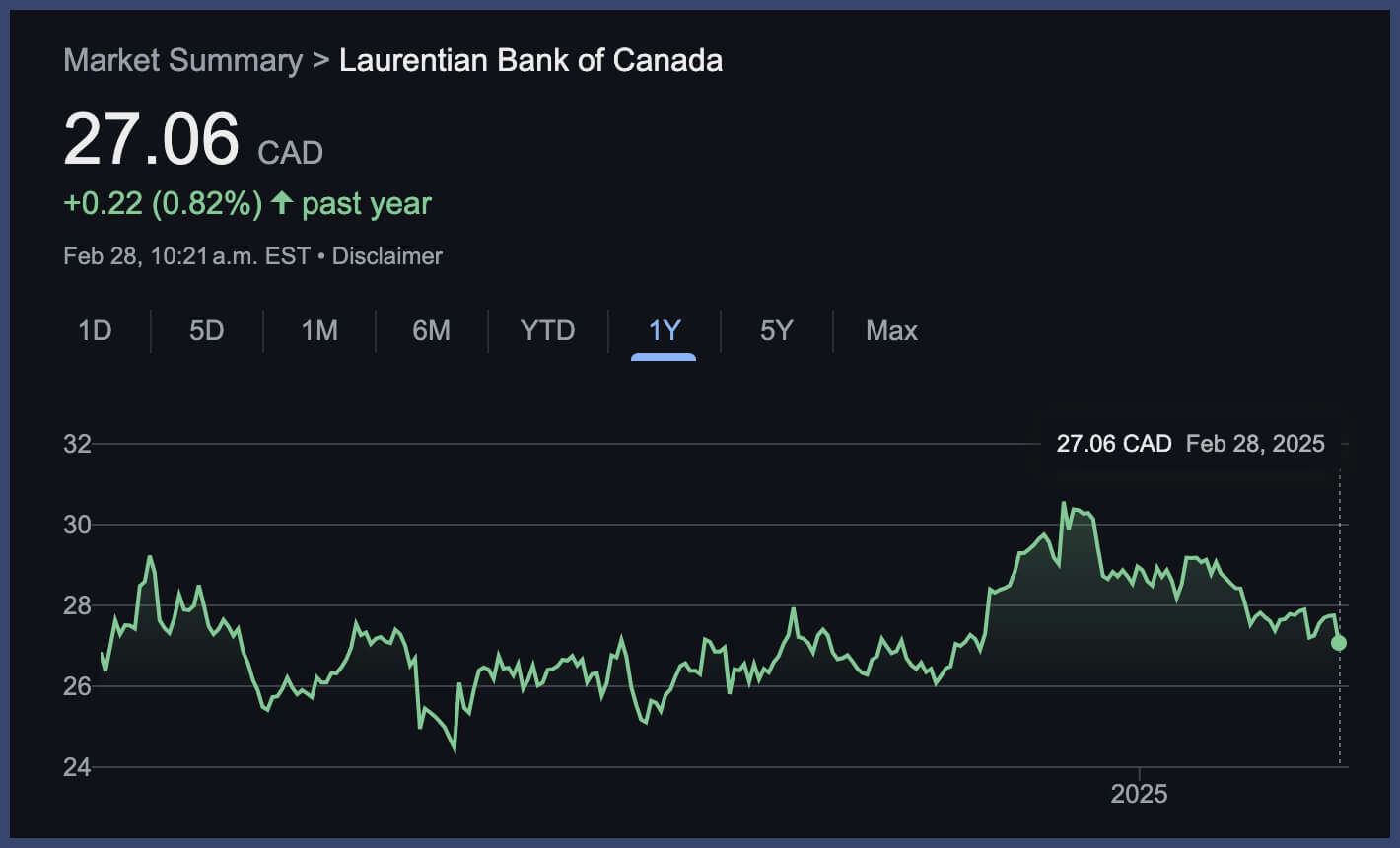View the 5Y historical chart
This screenshot has width=1400, height=848.
click(776, 331)
